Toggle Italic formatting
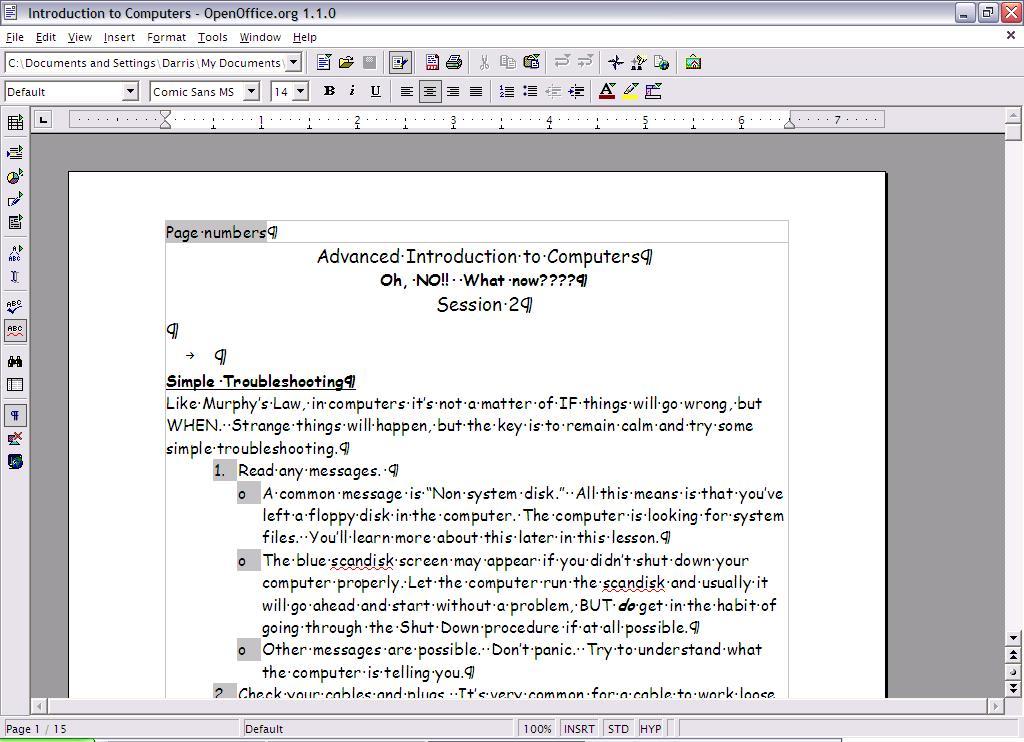This screenshot has width=1024, height=742. click(352, 91)
